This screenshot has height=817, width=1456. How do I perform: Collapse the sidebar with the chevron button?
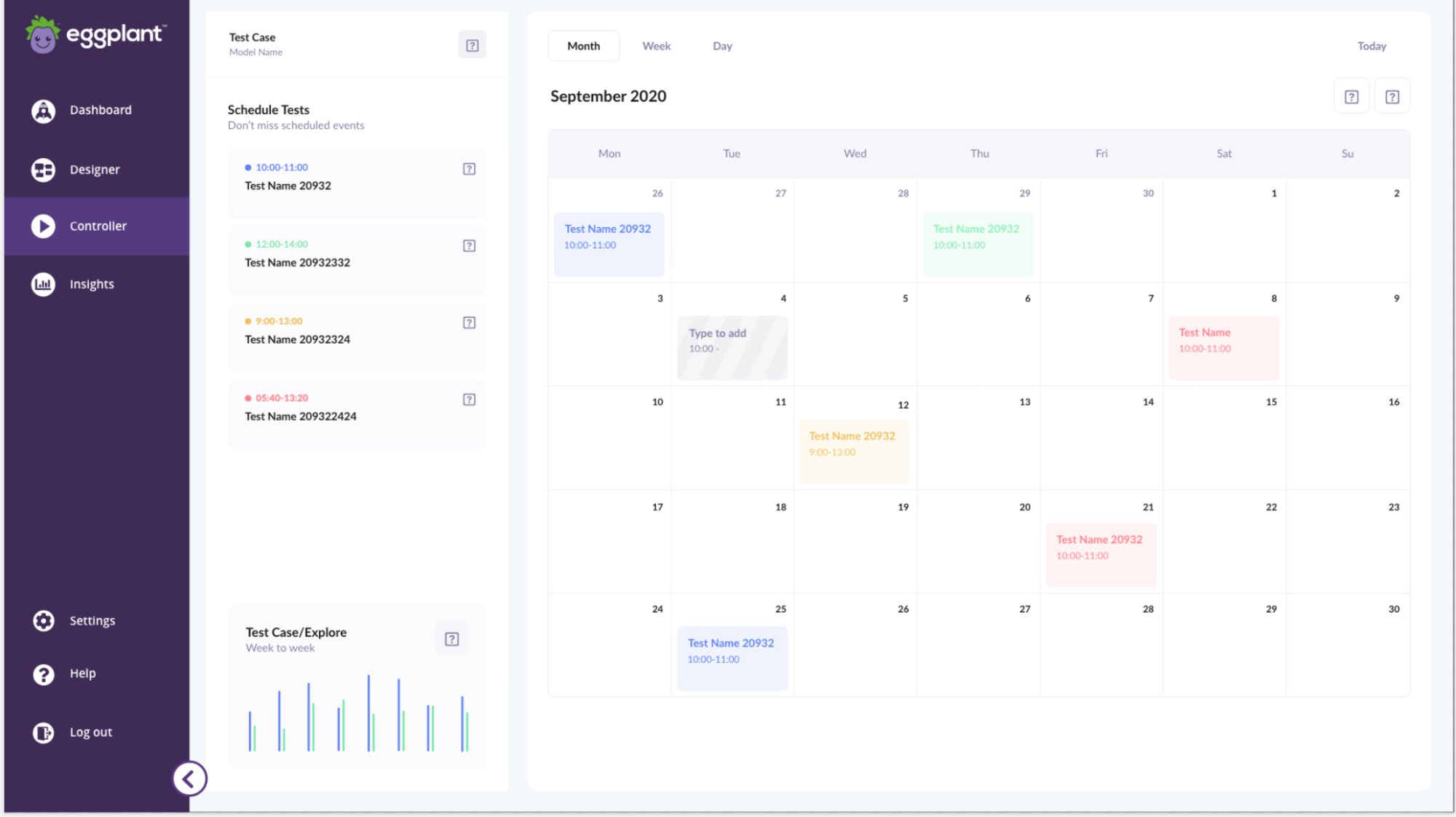pos(190,779)
